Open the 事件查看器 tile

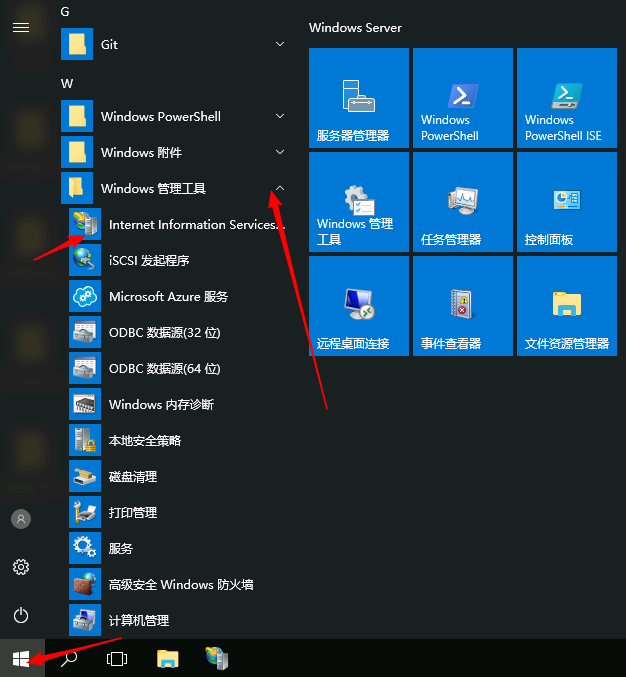[463, 306]
